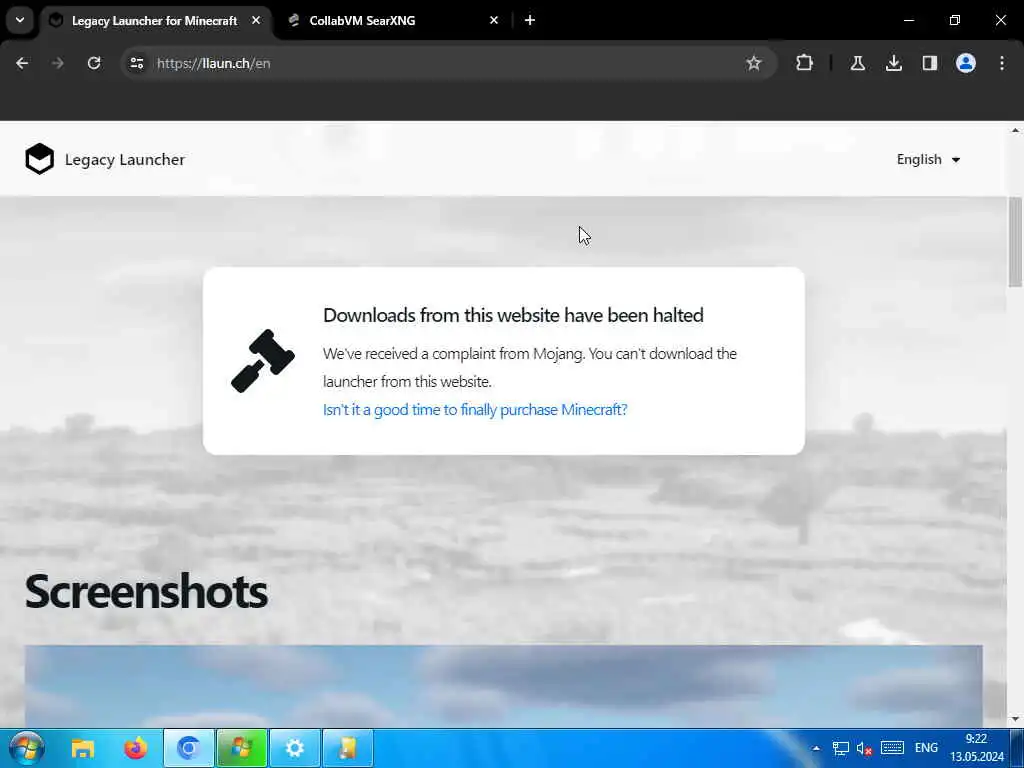Click the screenshot preview image
Viewport: 1024px width, 768px height.
tap(504, 686)
